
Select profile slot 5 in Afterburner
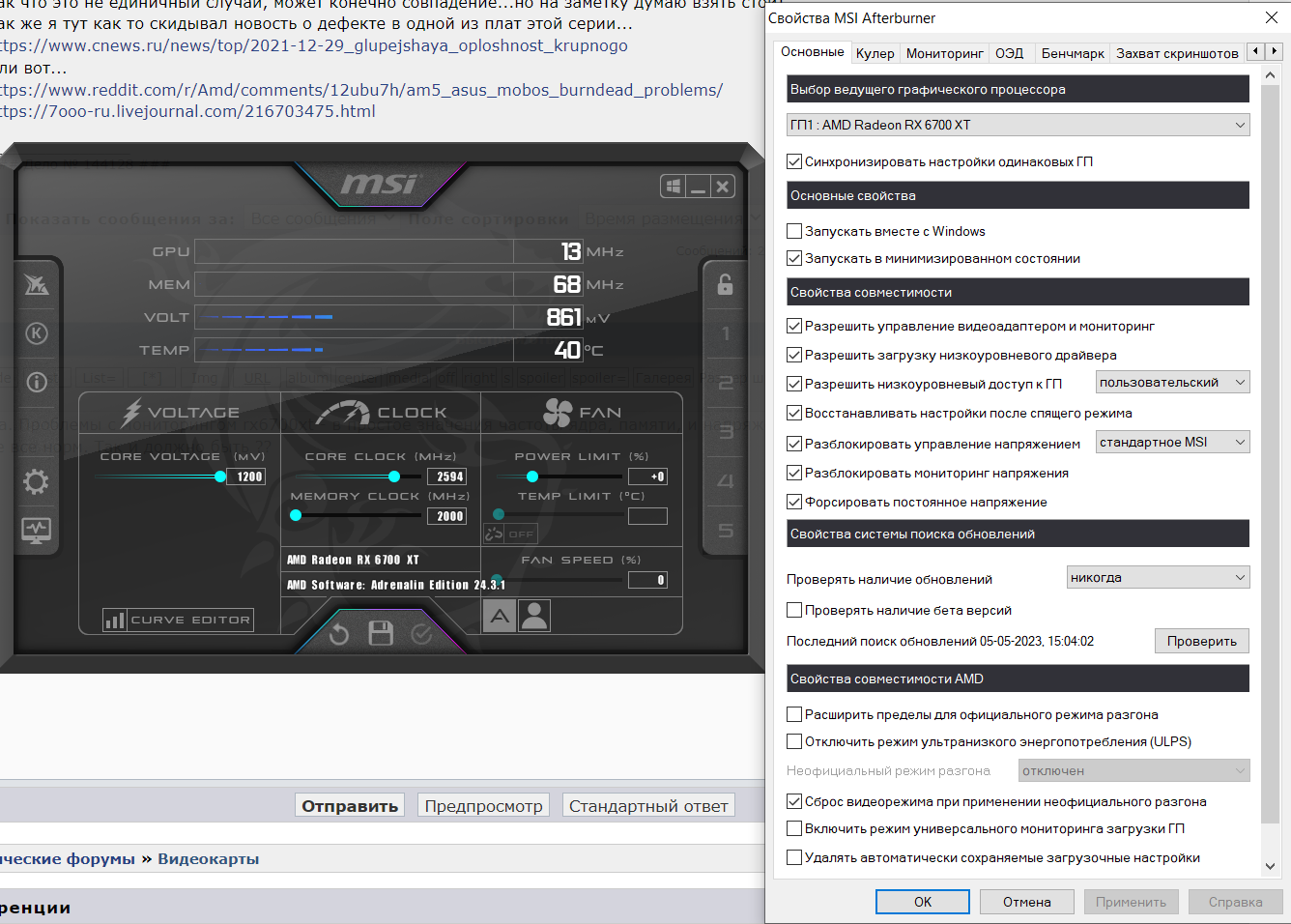[726, 531]
